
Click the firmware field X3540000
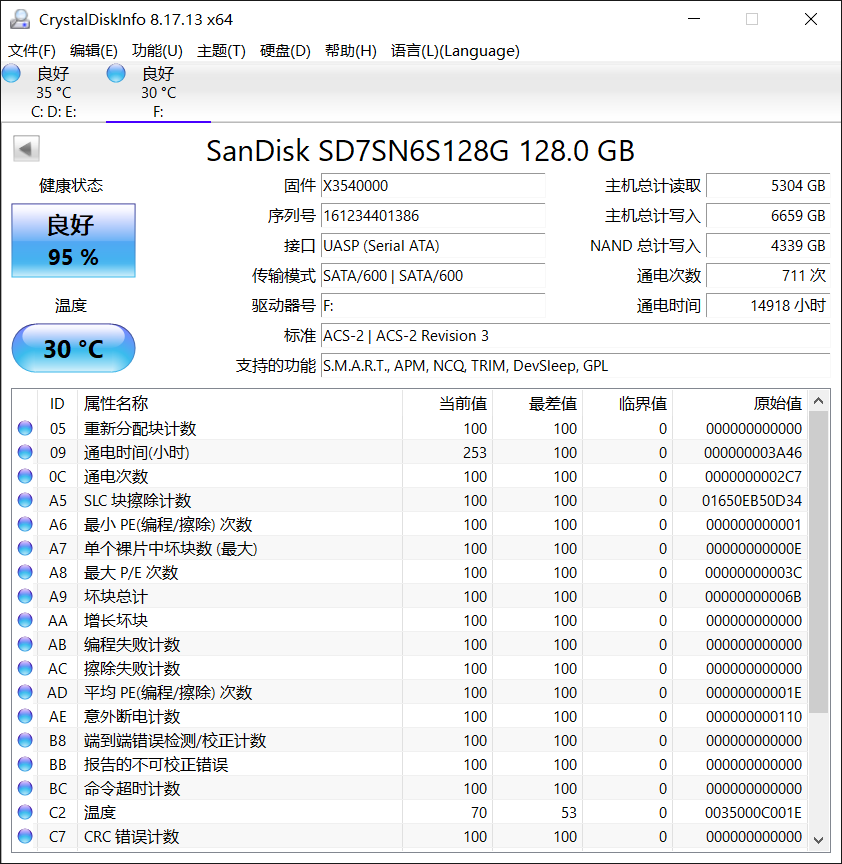433,186
